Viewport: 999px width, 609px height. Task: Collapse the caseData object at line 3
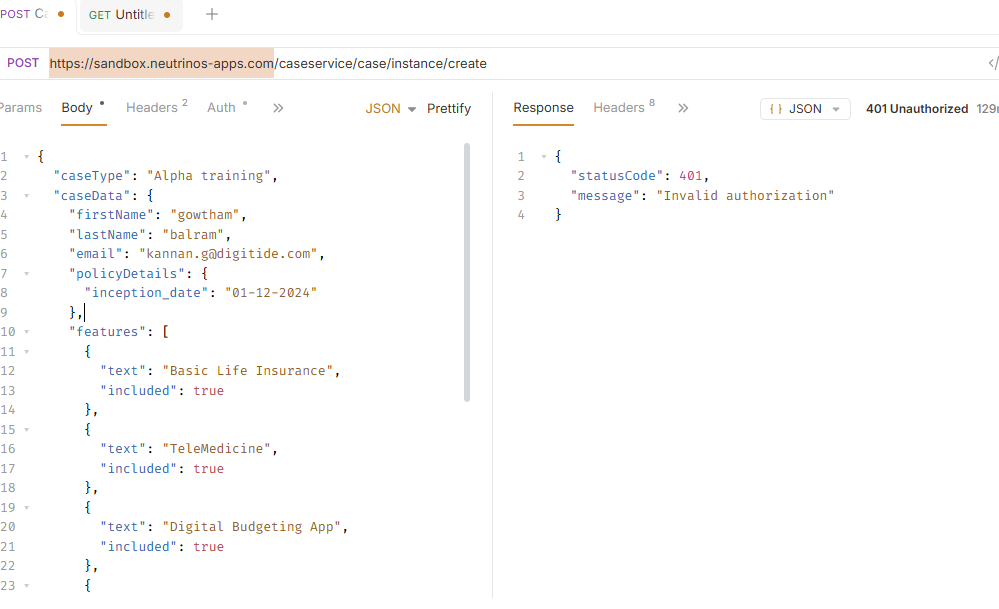tap(27, 196)
